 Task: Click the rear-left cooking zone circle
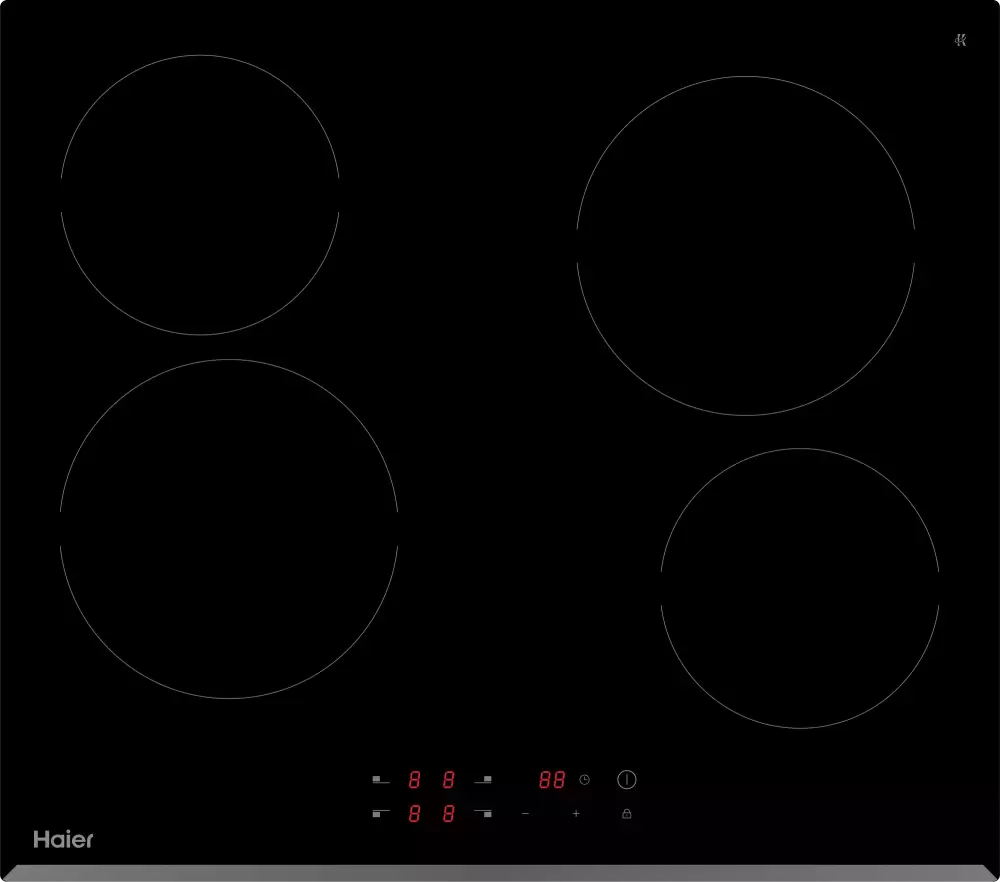click(x=200, y=195)
